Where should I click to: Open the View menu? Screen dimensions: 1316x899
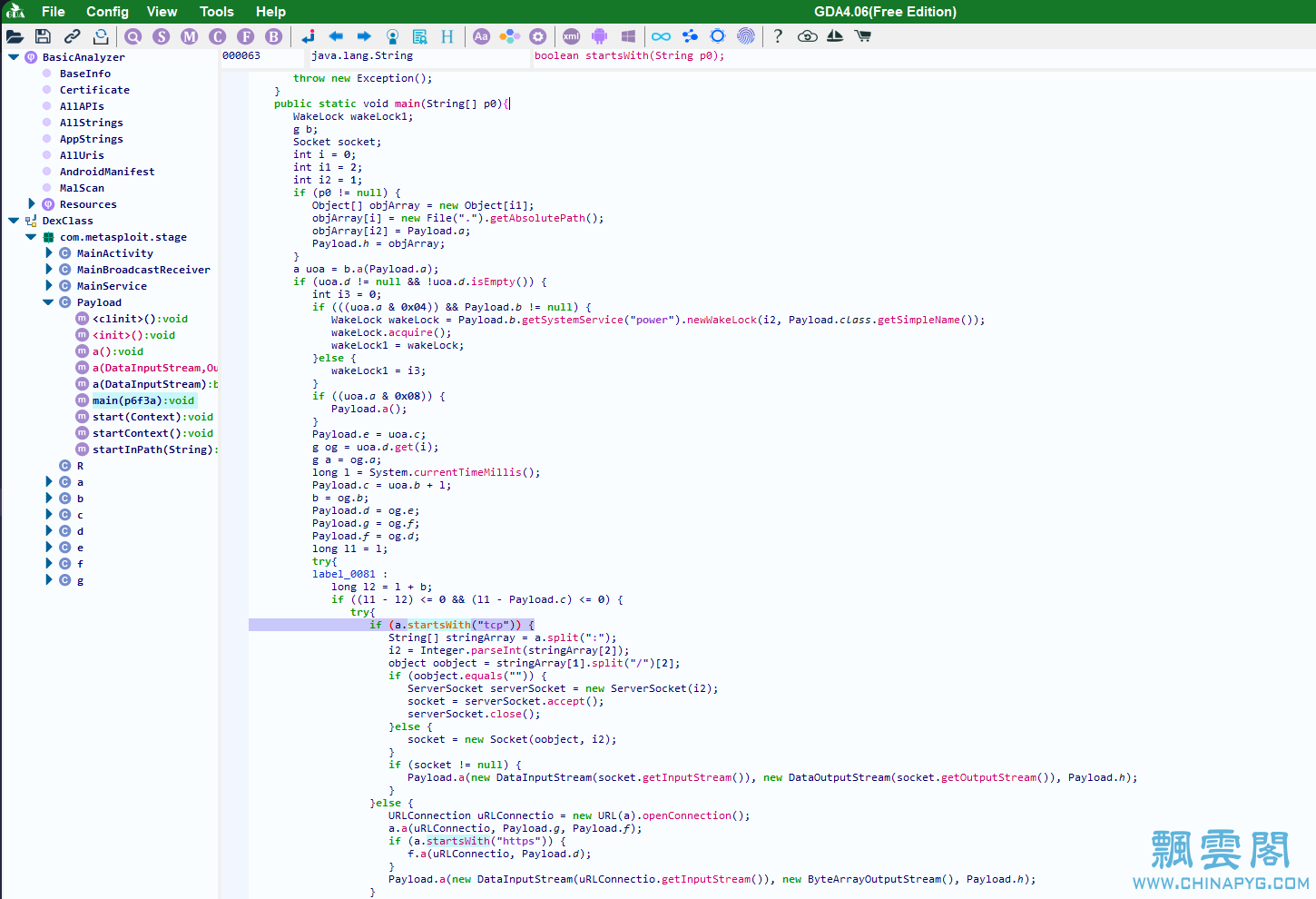[x=162, y=12]
